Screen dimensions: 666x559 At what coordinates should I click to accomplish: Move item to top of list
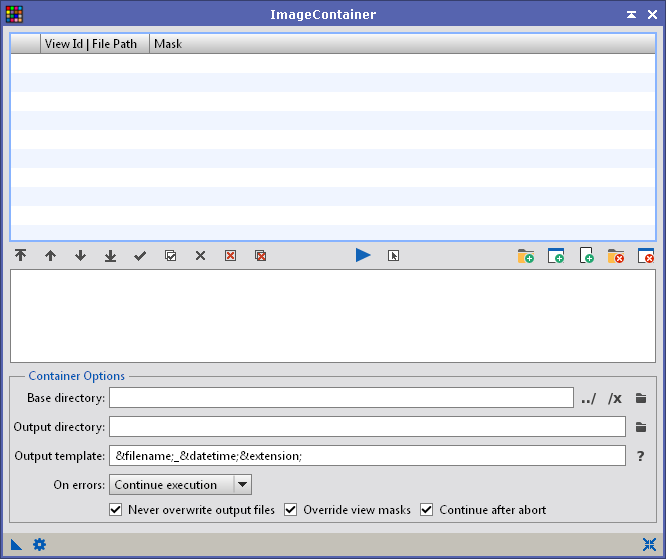coord(20,255)
